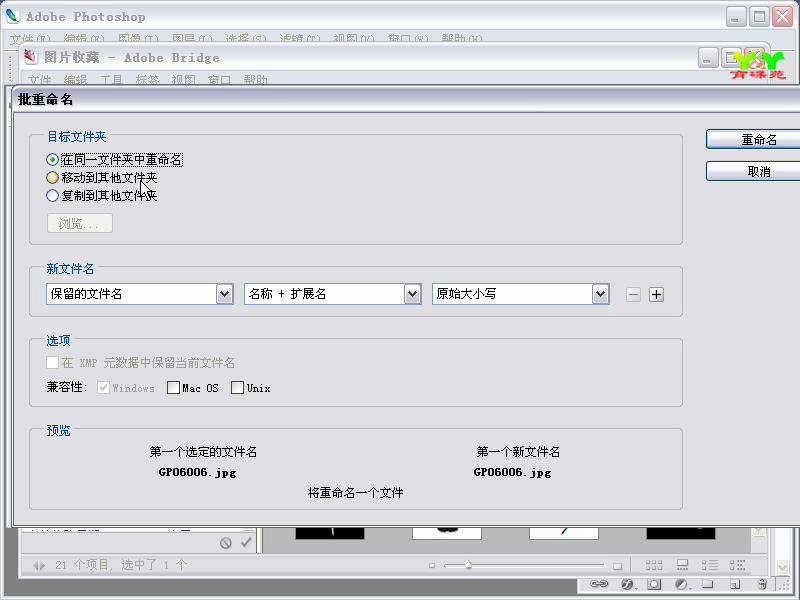
Task: Click the Bridge status text 21 个项目
Action: point(82,565)
